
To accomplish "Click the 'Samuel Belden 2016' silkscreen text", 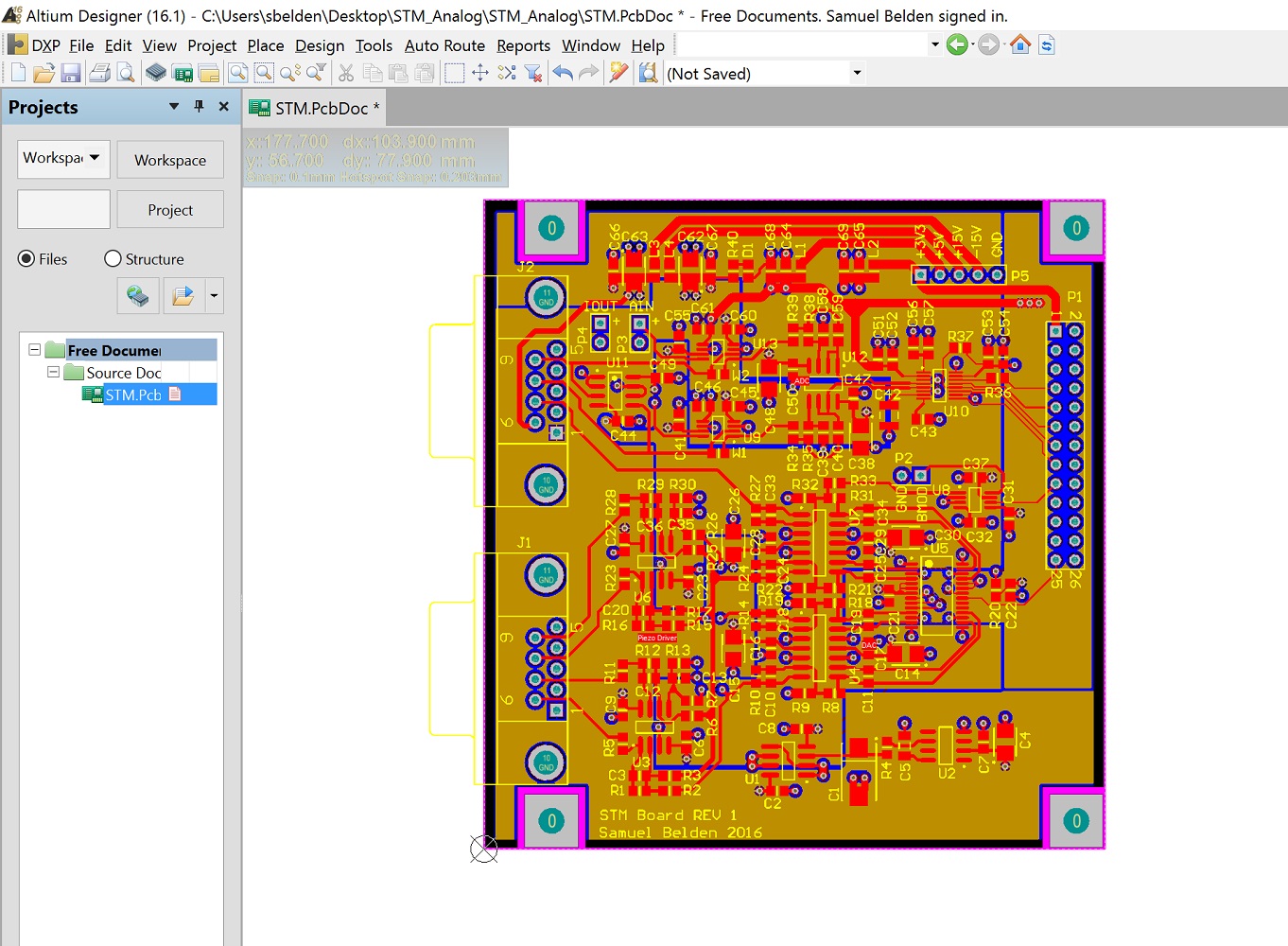I will 680,832.
